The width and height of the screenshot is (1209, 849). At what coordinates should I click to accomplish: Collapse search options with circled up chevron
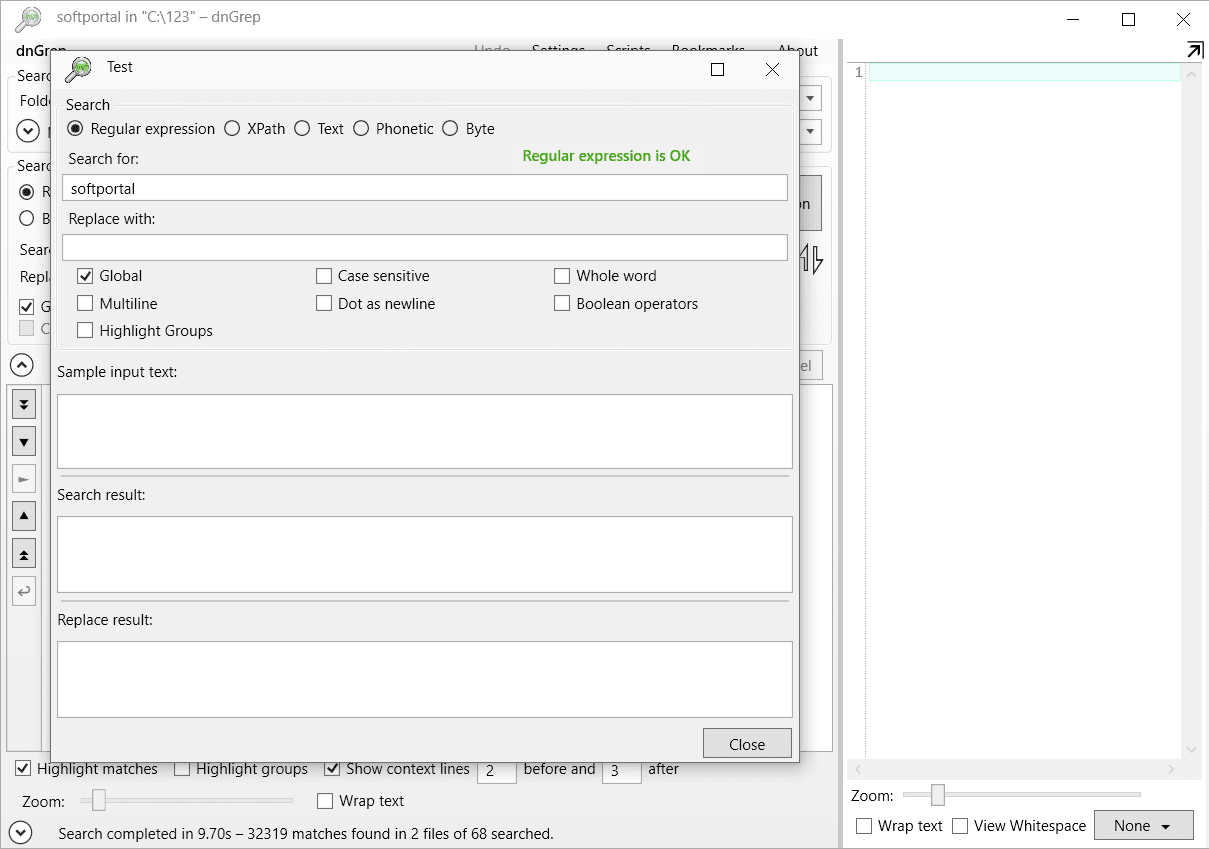tap(22, 365)
